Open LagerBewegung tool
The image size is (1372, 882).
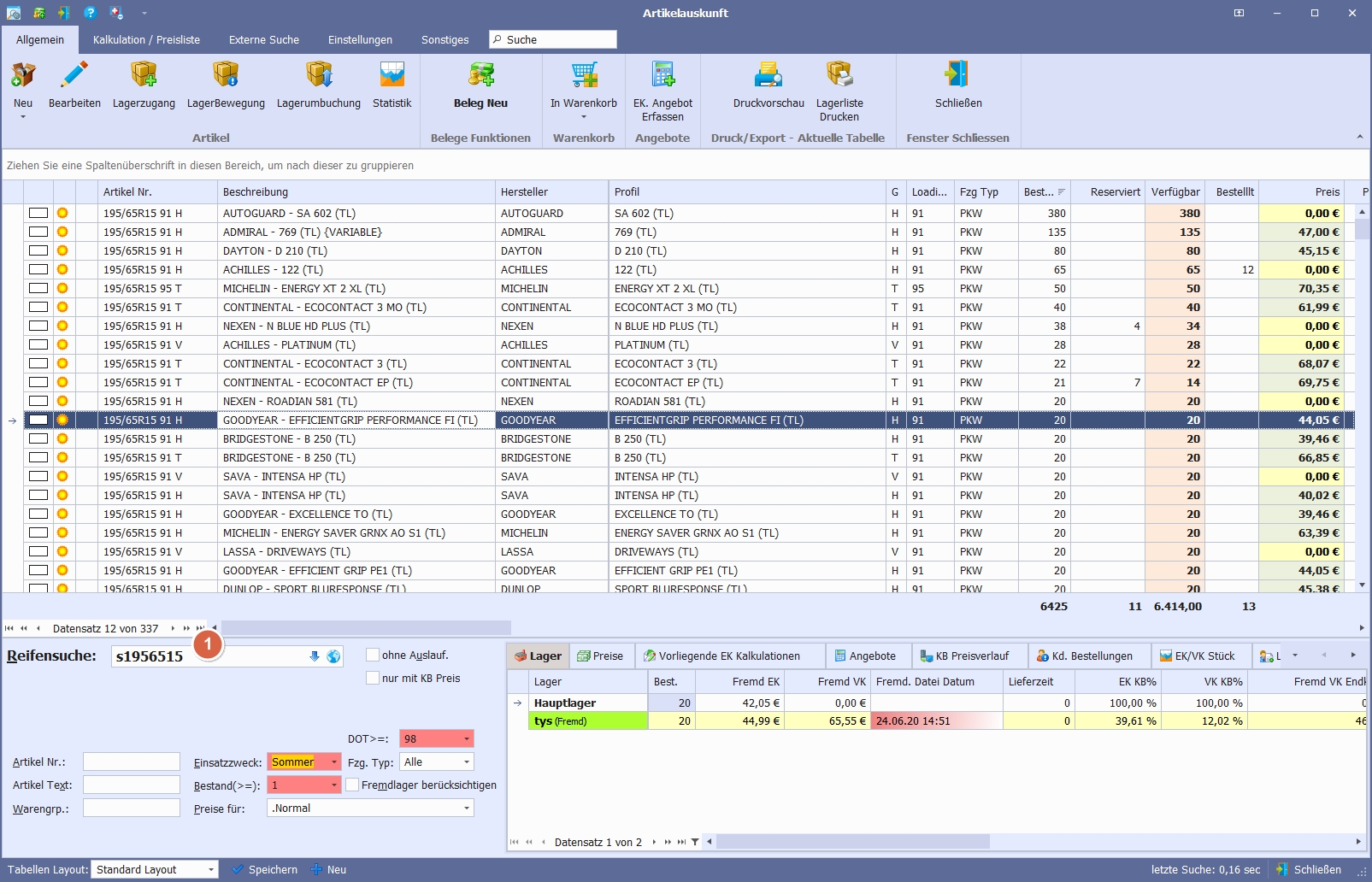[226, 75]
